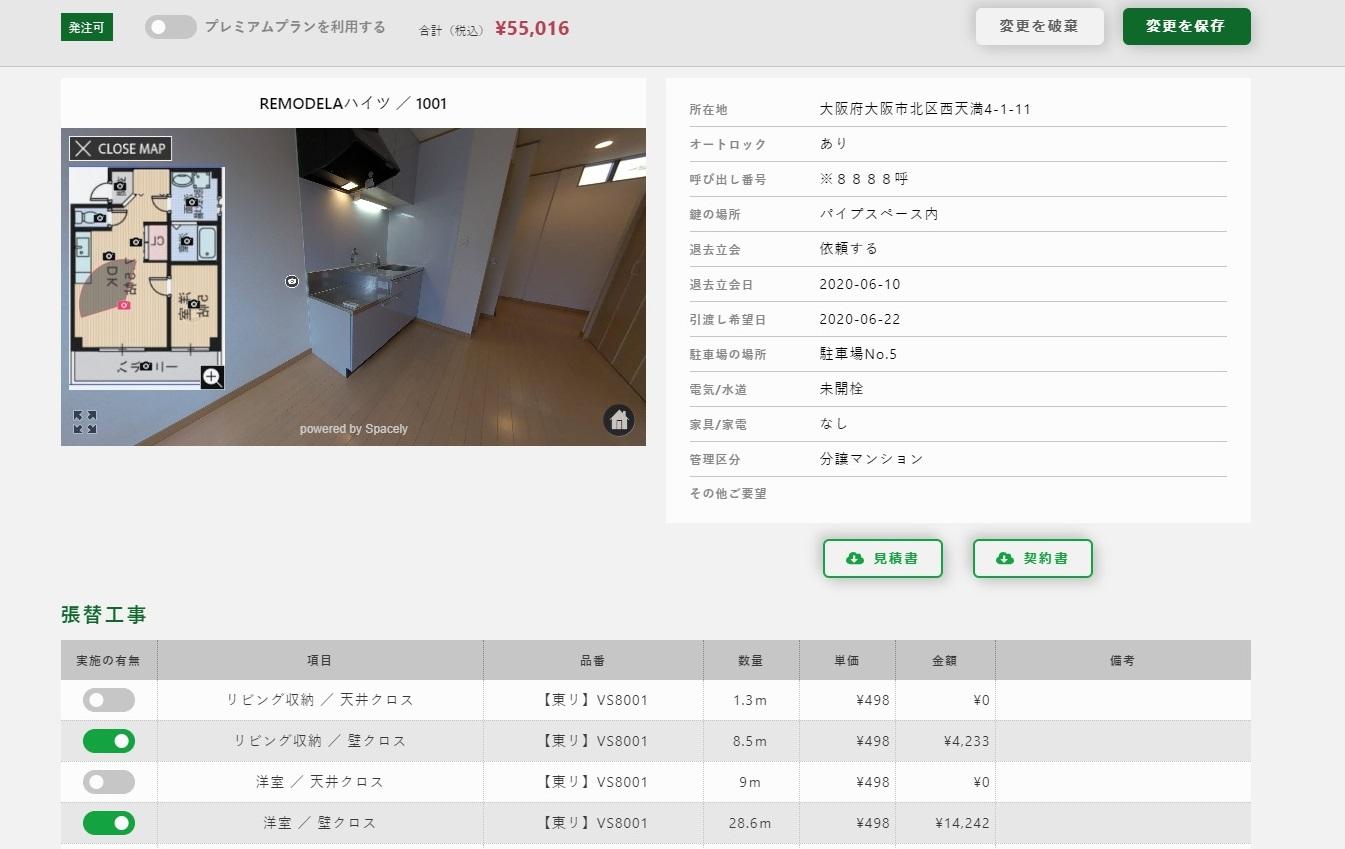
Task: Zoom the floor map with magnifier icon
Action: 212,377
